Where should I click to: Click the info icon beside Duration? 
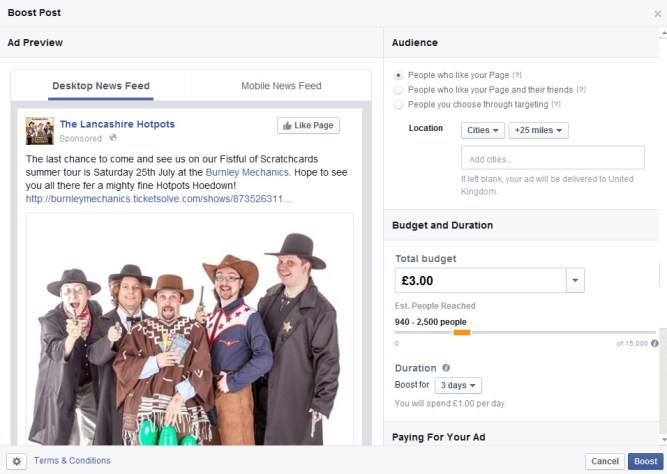[446, 368]
